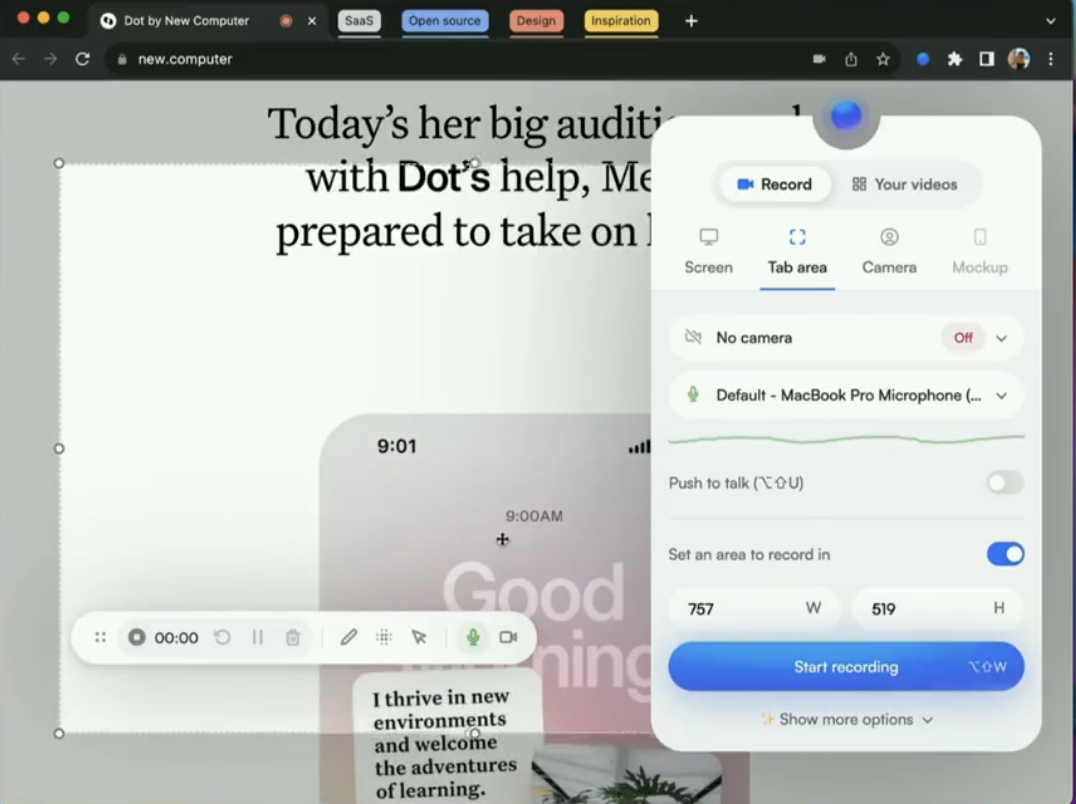Click the top-left selection area handle
Screen dimensions: 1076x804
click(59, 163)
